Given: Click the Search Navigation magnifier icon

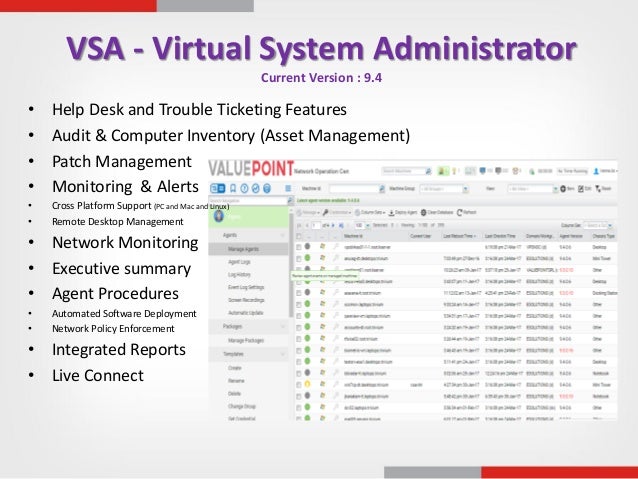Looking at the screenshot, I should (290, 200).
